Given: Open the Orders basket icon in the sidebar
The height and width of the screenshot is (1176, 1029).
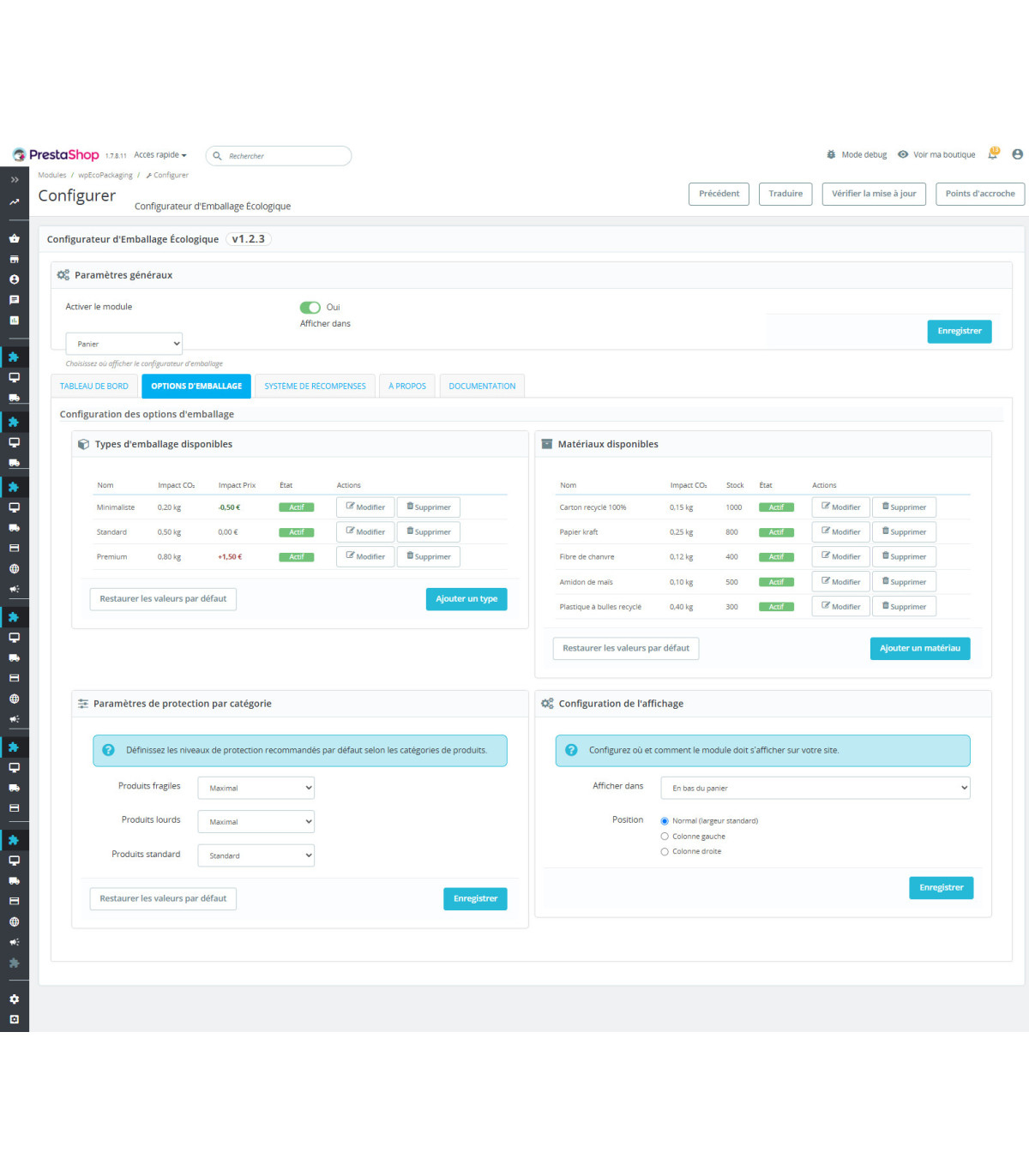Looking at the screenshot, I should [14, 238].
